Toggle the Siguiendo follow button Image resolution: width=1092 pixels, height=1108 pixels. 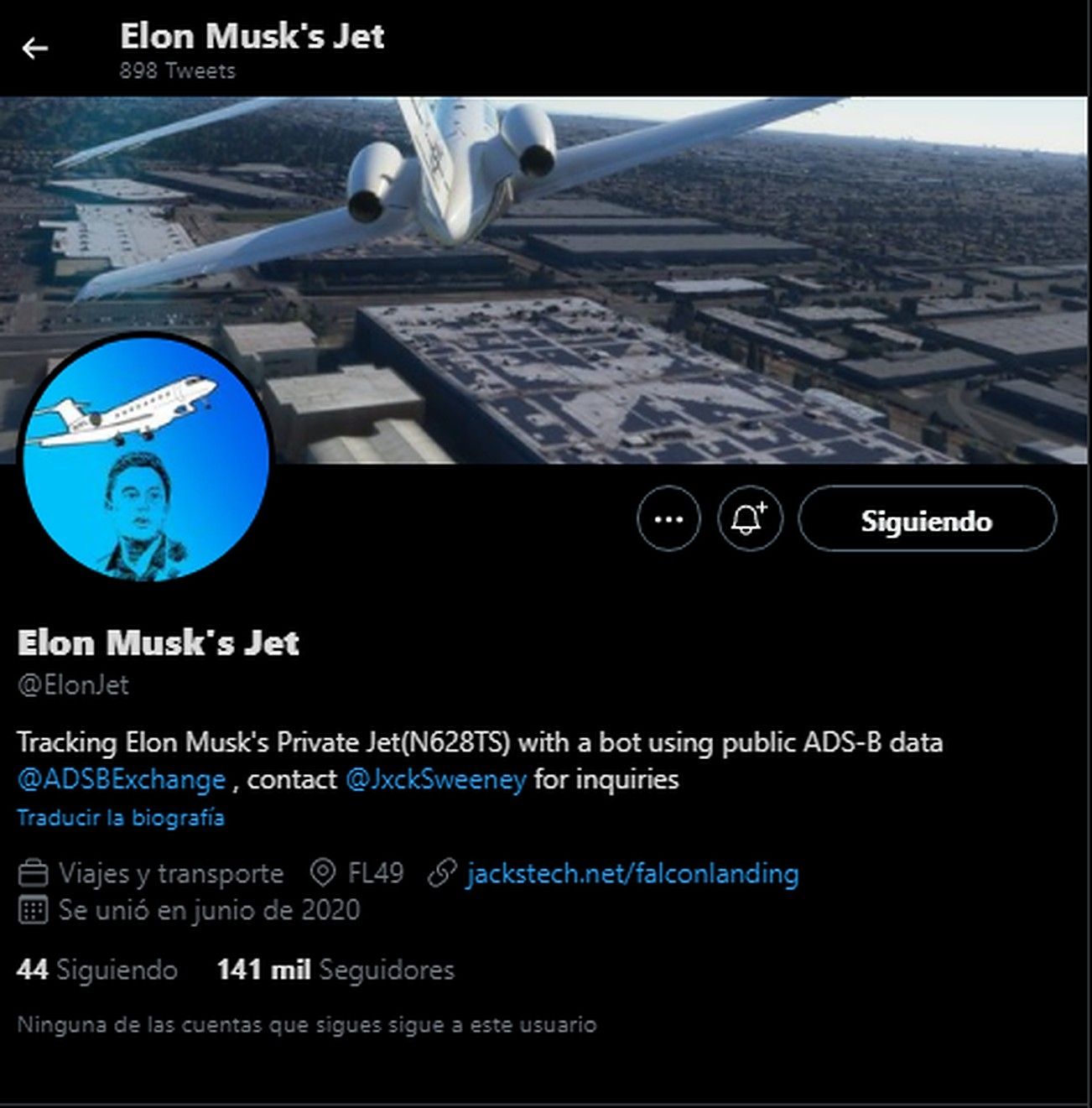[x=927, y=519]
